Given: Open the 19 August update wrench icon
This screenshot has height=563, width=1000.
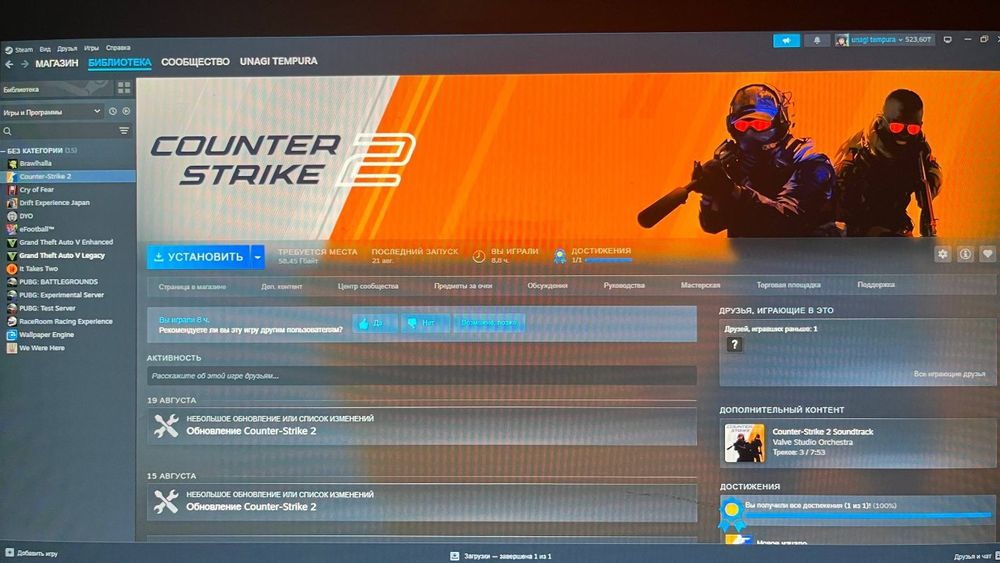Looking at the screenshot, I should click(166, 425).
